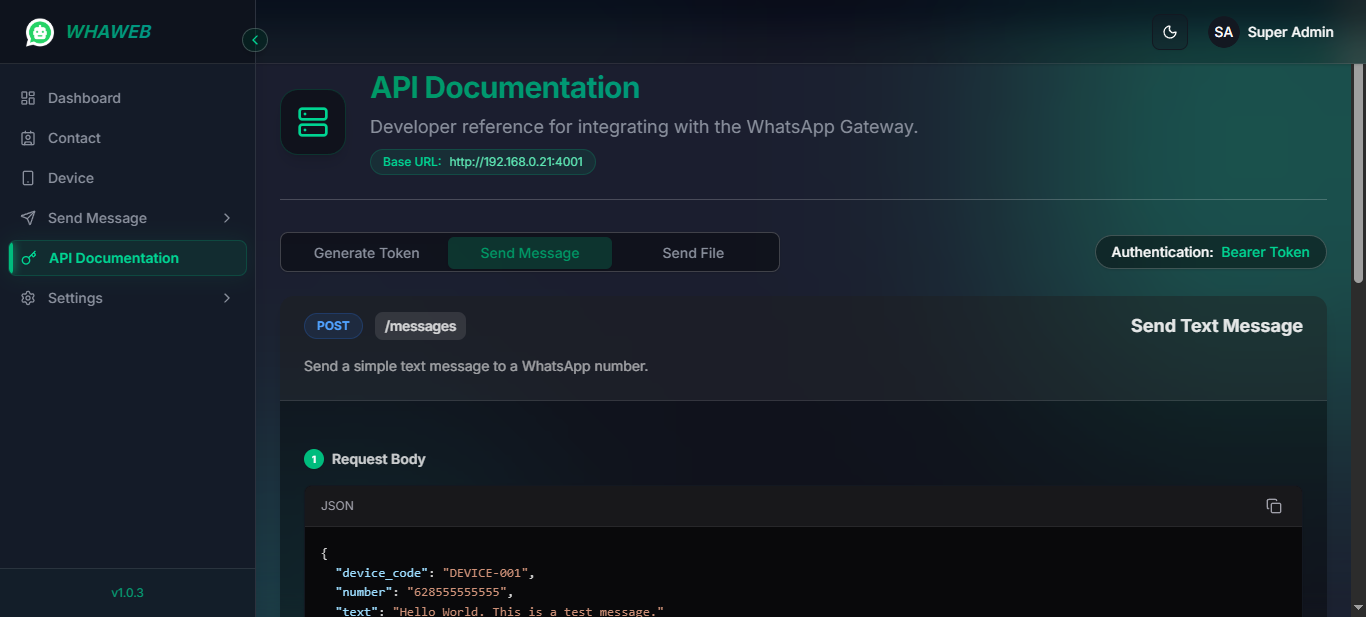Viewport: 1366px width, 617px height.
Task: Expand the Send Message submenu
Action: [226, 217]
